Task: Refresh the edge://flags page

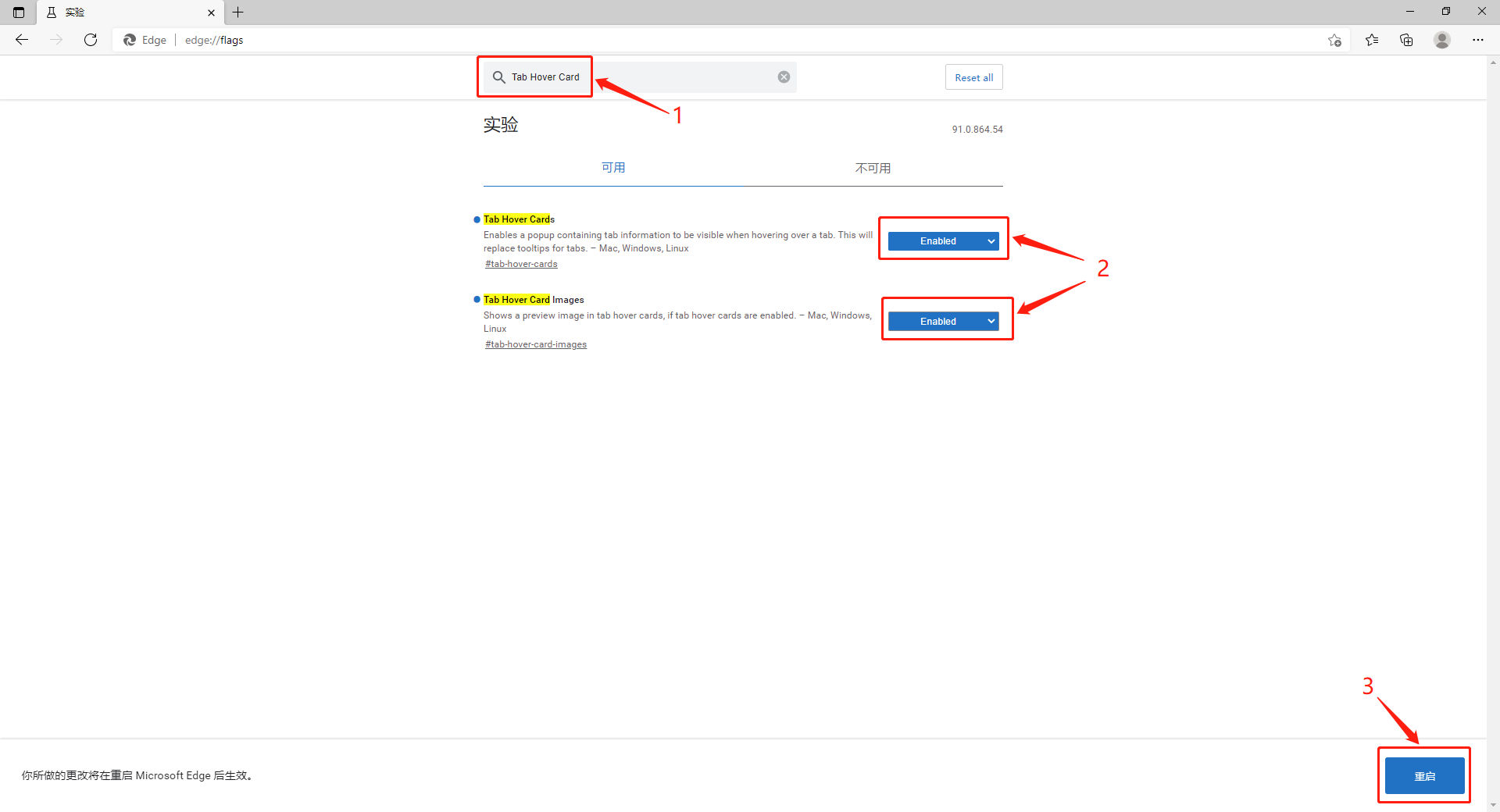Action: pos(91,40)
